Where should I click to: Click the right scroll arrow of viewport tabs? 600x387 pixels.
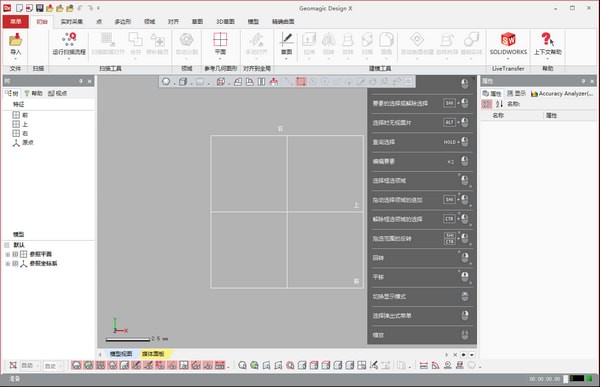point(446,355)
